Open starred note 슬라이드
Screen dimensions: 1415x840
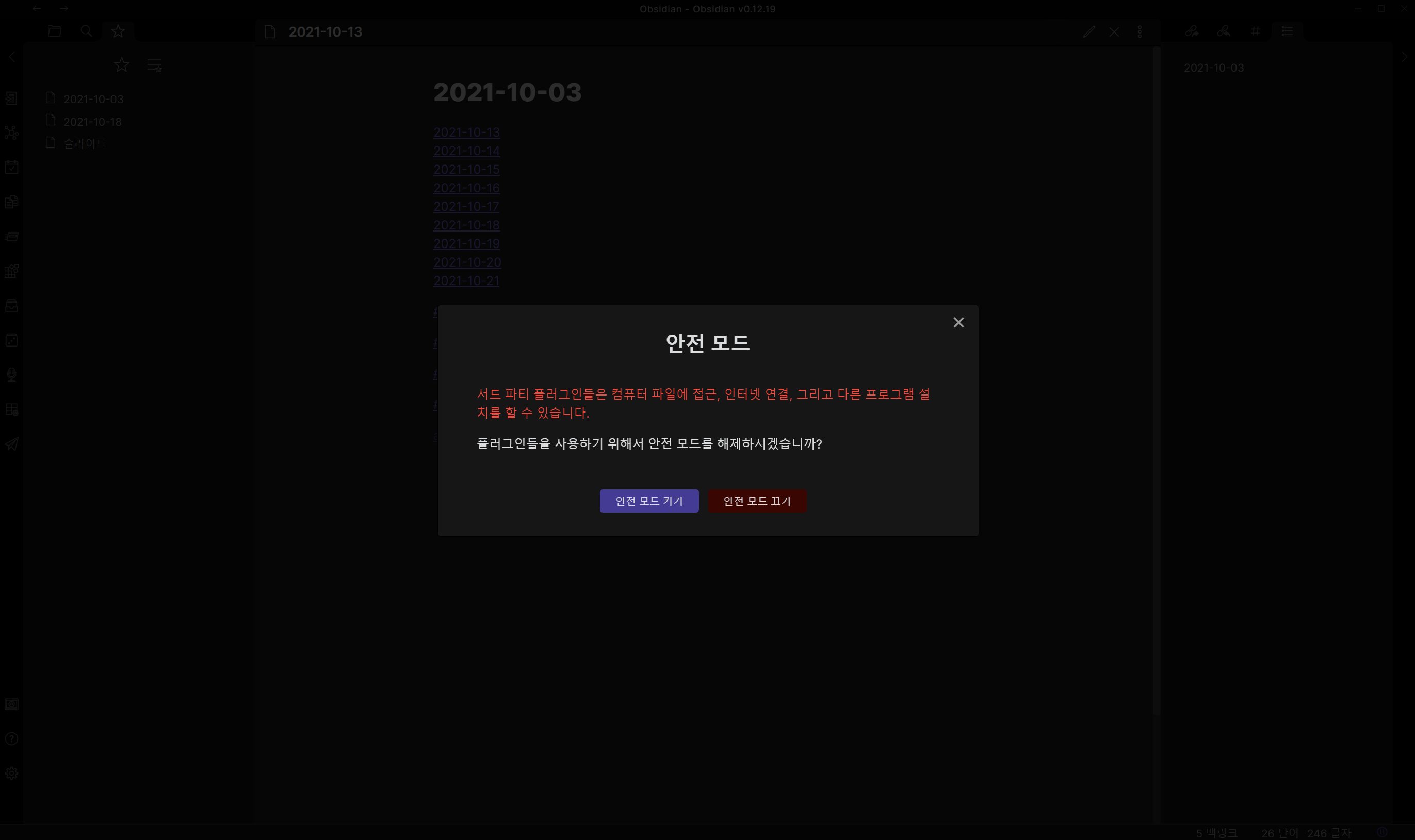coord(85,144)
